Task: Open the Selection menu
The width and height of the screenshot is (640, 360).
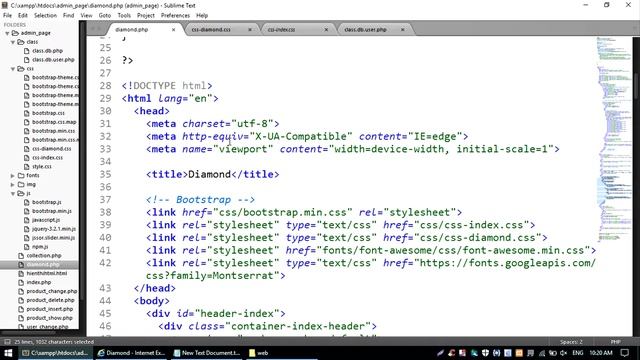Action: (x=45, y=16)
